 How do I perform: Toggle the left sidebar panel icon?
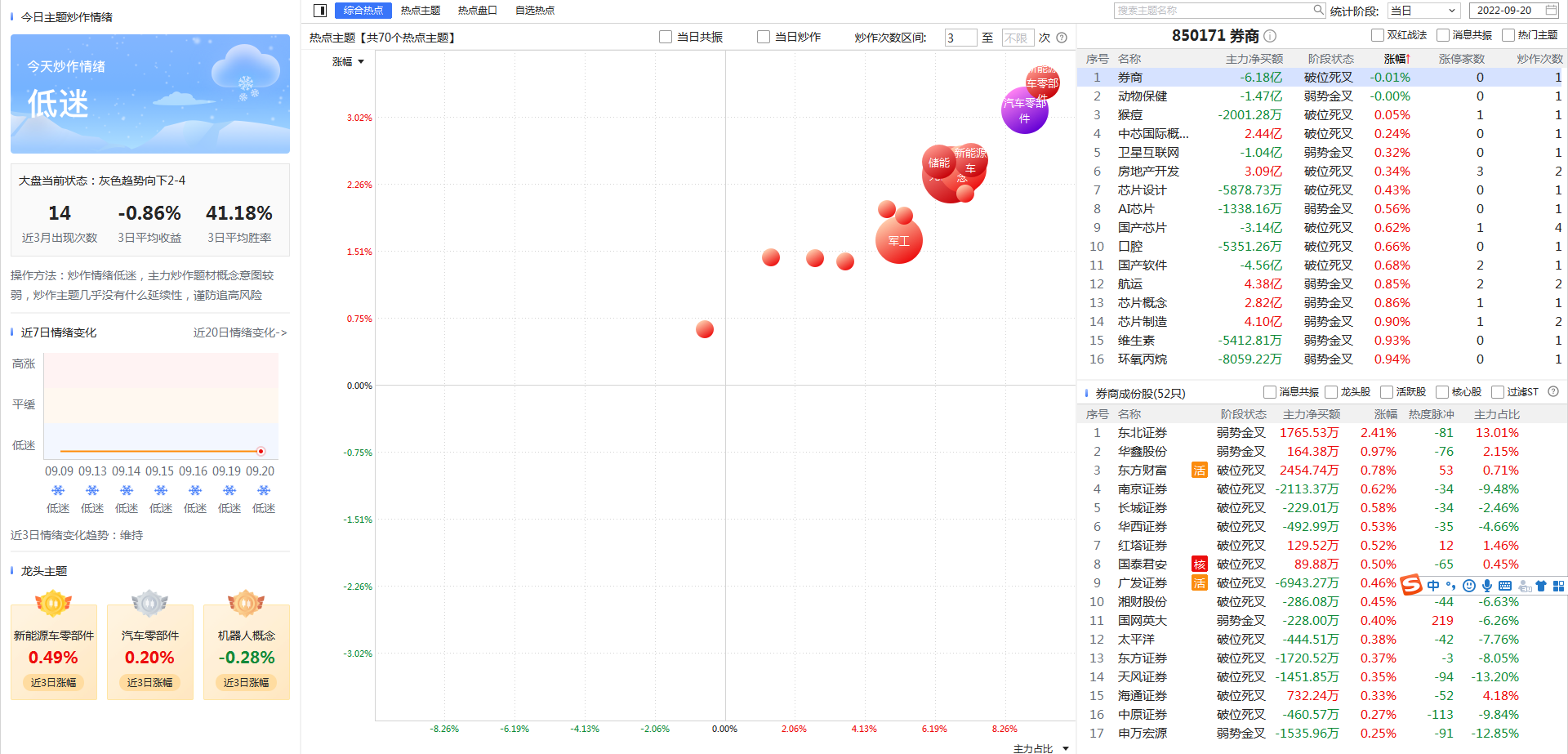pos(320,11)
